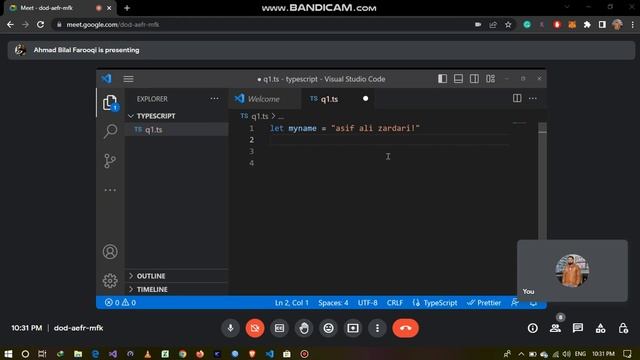
Task: Reload the Chrome page
Action: point(40,24)
